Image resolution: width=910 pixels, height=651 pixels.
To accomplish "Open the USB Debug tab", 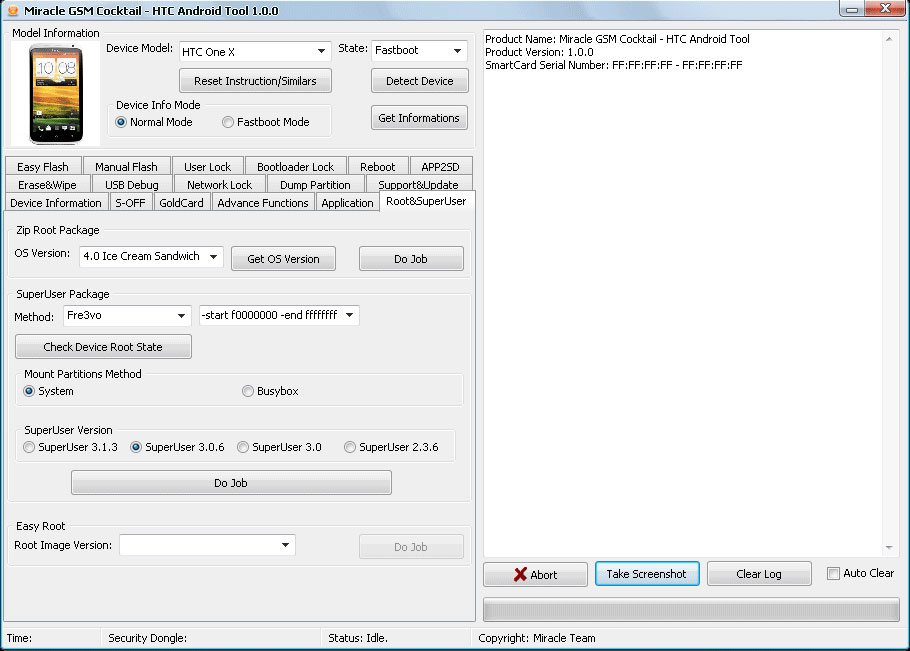I will [x=132, y=185].
